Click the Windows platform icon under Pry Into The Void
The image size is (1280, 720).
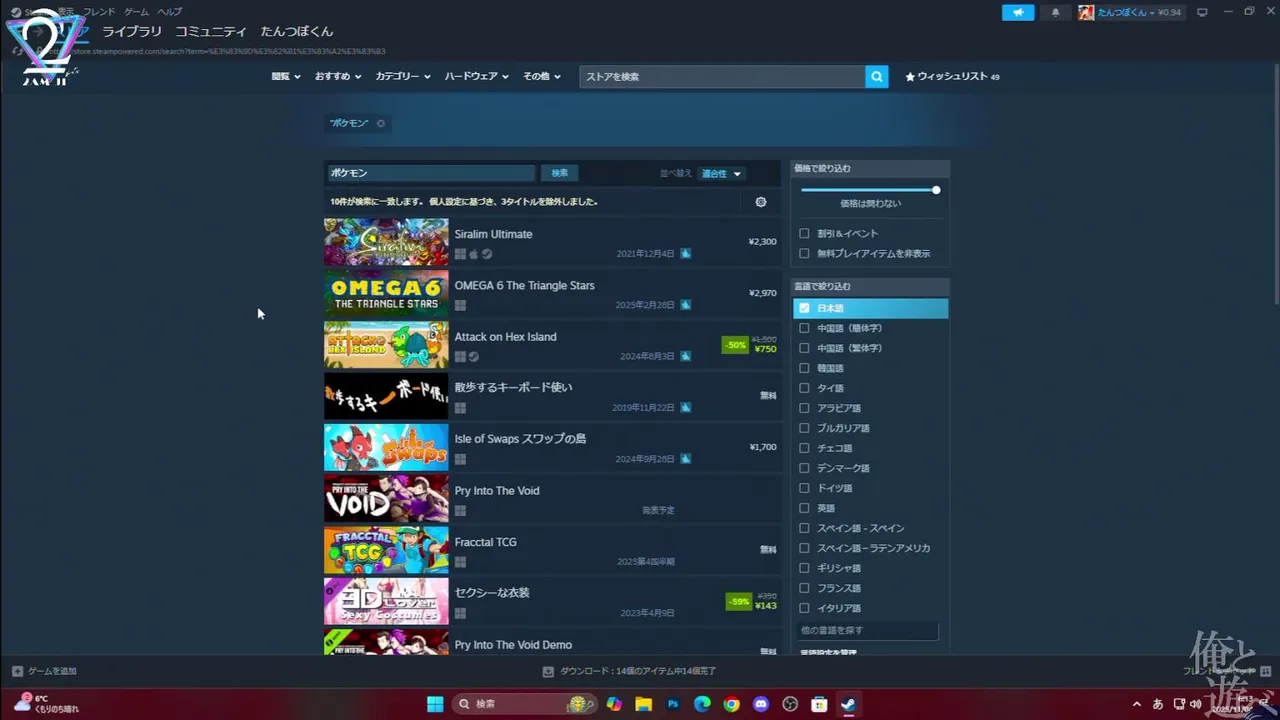click(460, 510)
